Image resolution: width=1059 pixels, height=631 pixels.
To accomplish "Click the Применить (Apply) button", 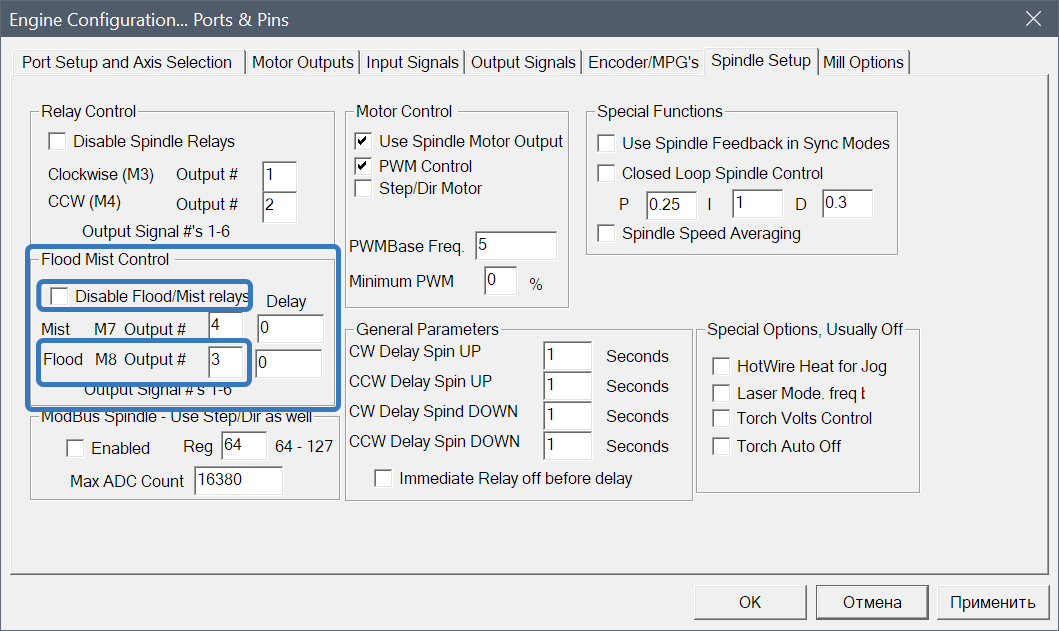I will coord(992,602).
